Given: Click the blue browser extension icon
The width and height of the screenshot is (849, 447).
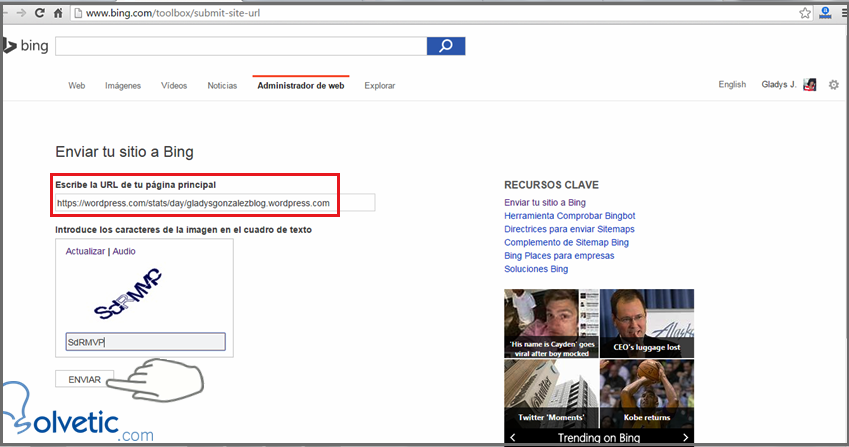Looking at the screenshot, I should (825, 13).
